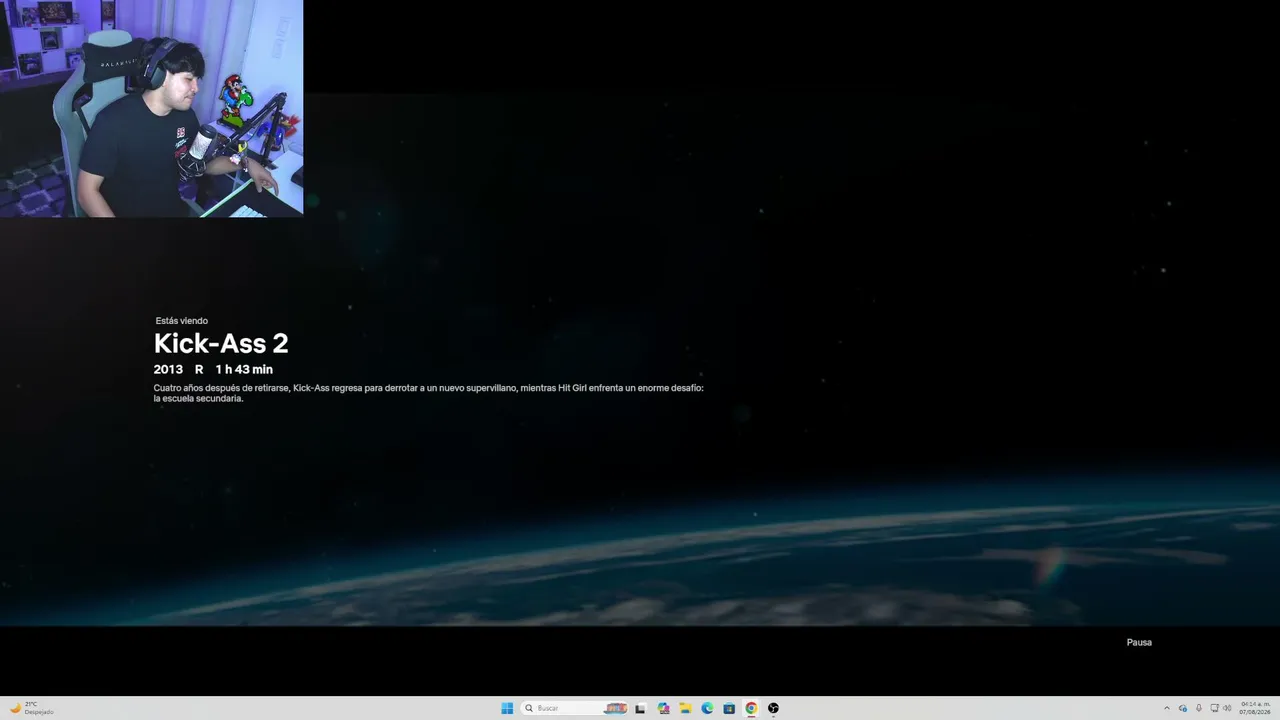Click the "1 h 43 min" duration
1280x720 pixels.
pos(244,369)
